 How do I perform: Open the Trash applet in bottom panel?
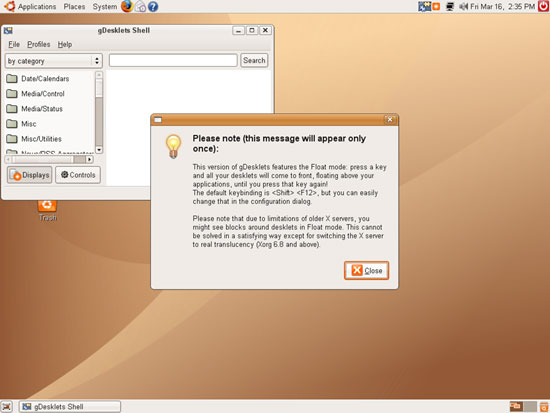[544, 407]
